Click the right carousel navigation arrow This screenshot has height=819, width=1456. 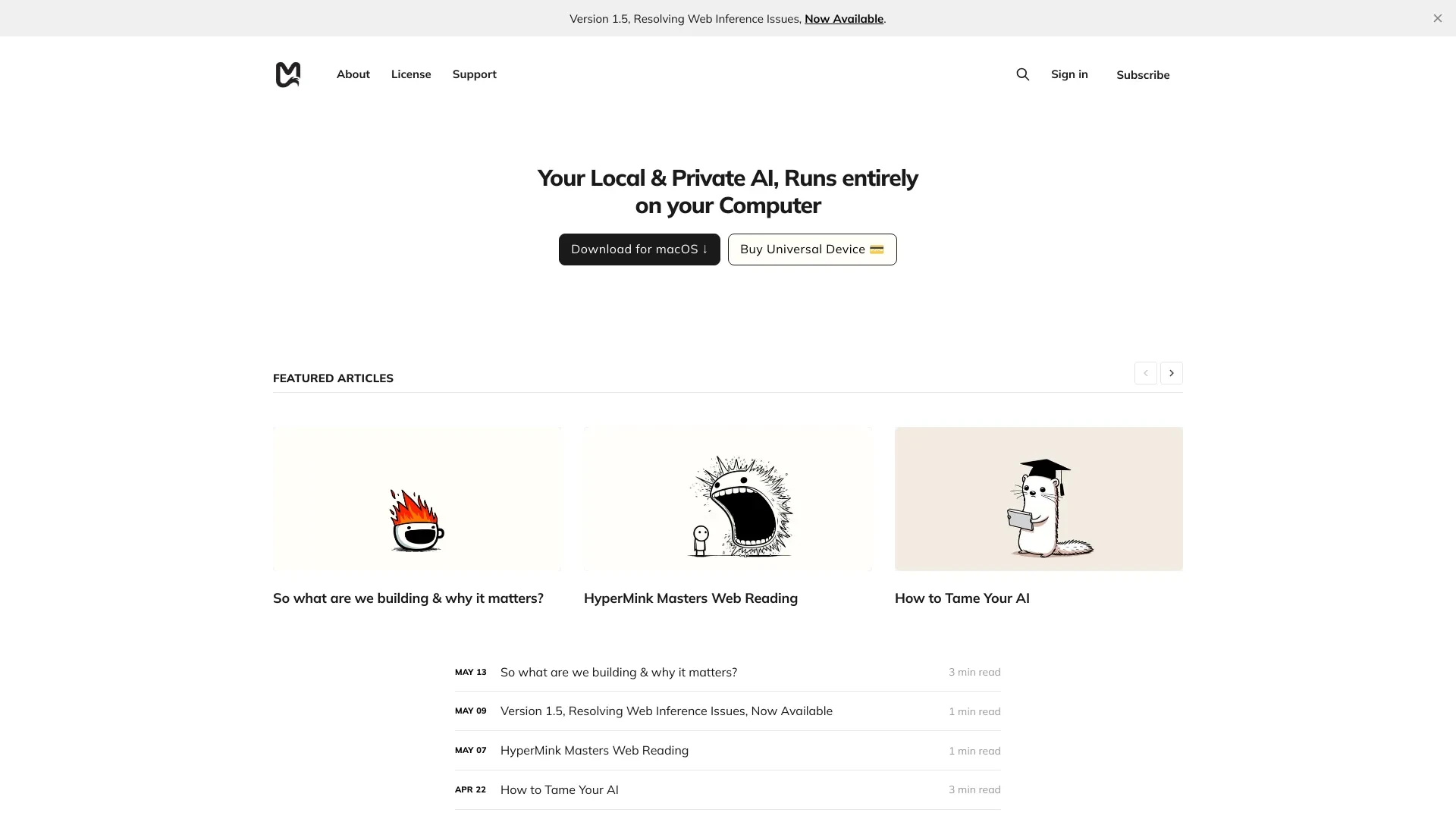click(1171, 373)
